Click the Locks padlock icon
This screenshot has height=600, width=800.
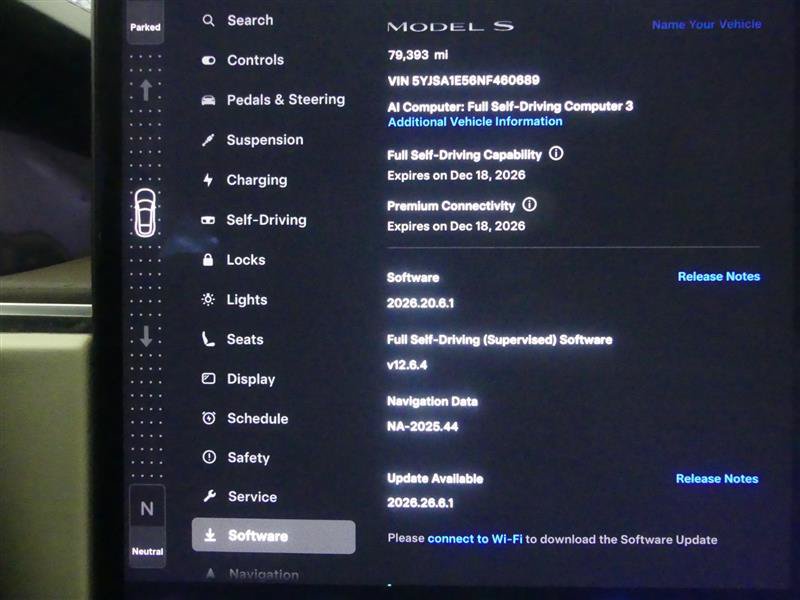pyautogui.click(x=208, y=260)
